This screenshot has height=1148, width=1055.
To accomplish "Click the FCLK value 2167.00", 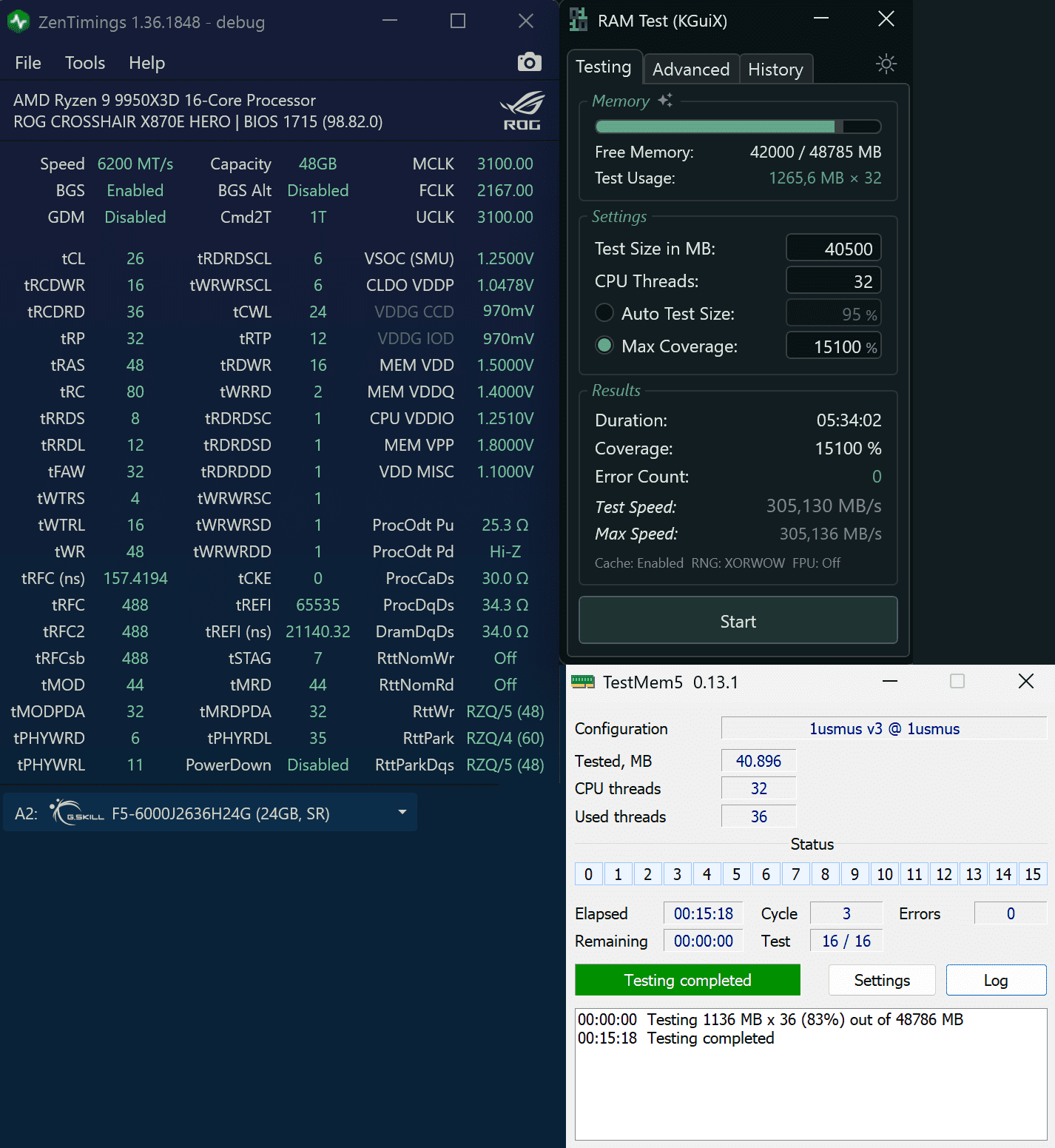I will 505,190.
